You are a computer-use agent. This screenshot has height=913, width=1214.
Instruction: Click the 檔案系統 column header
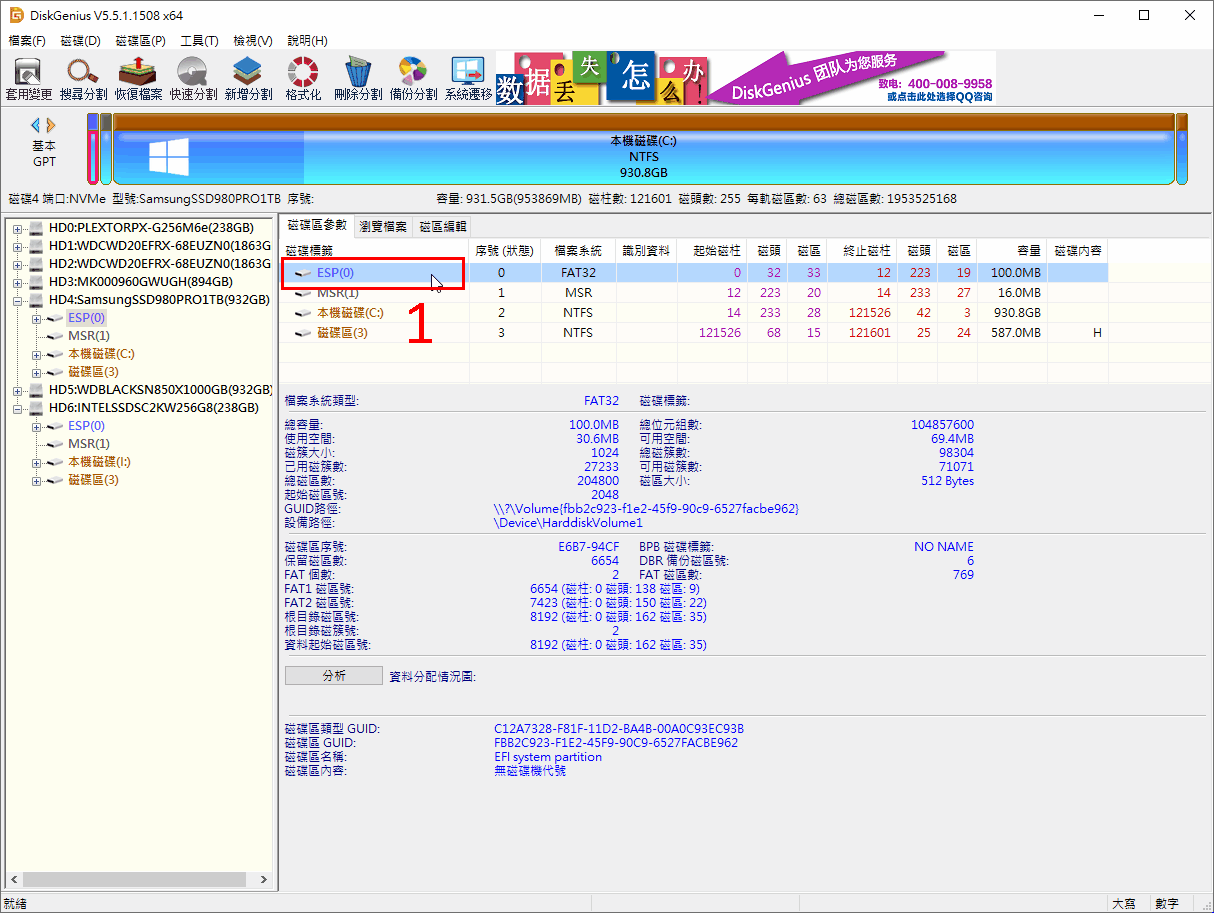point(579,250)
